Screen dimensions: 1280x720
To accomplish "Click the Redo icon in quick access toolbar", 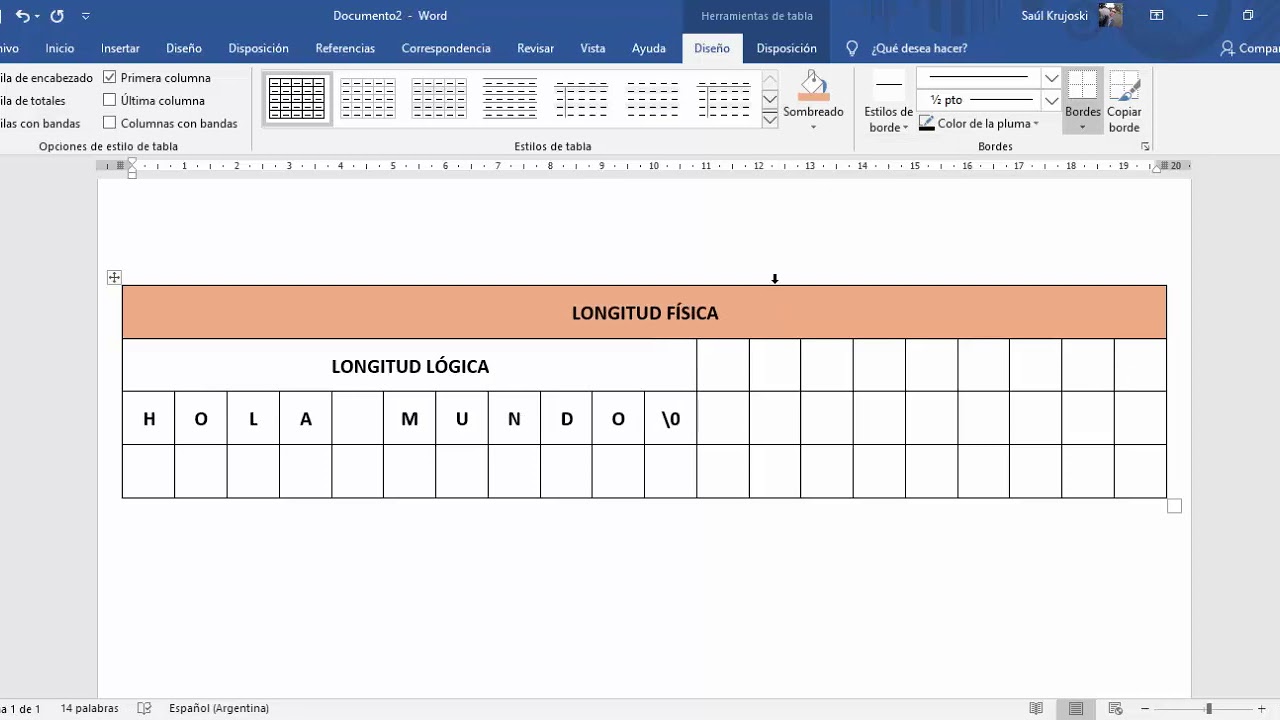I will 57,16.
